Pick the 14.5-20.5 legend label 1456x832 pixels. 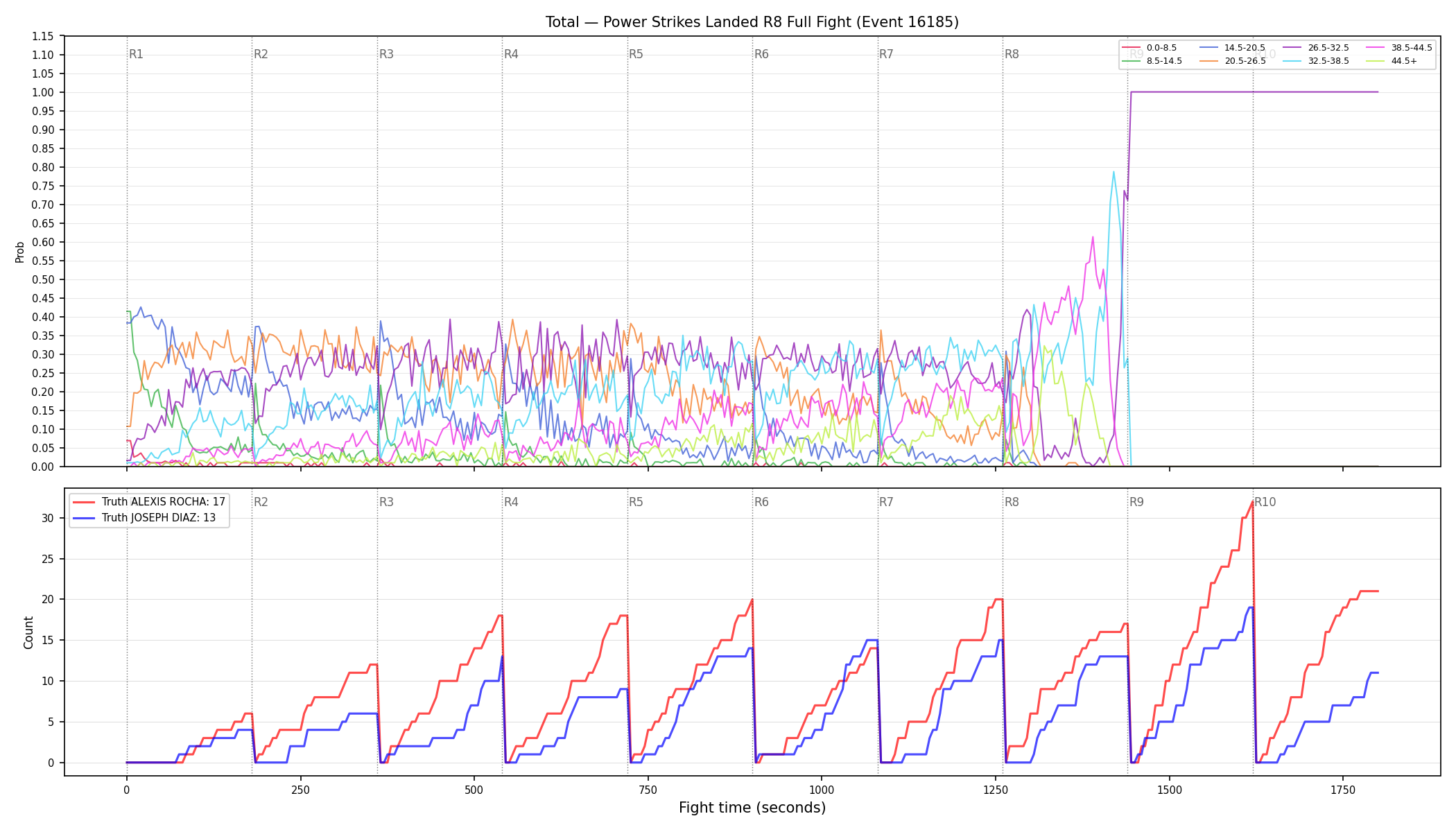click(1245, 48)
